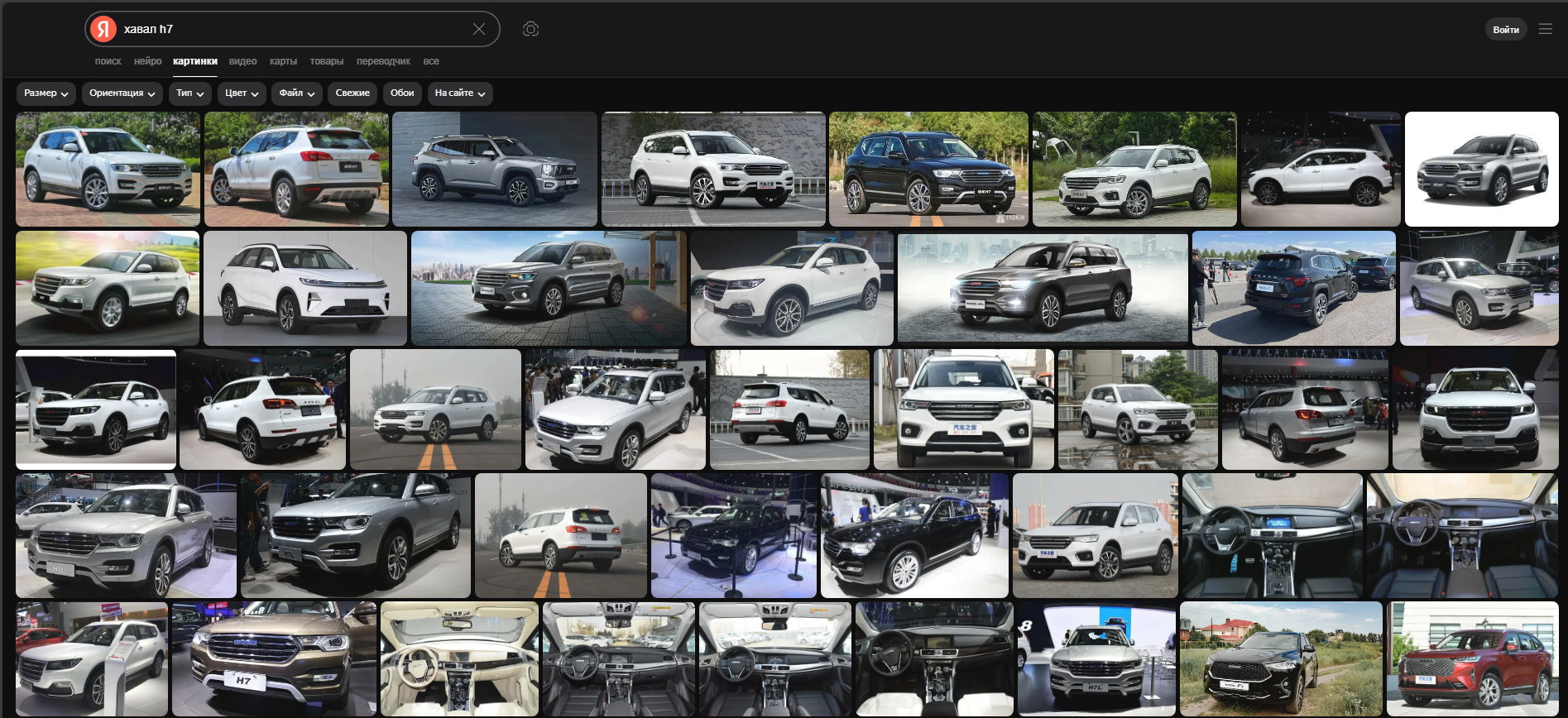Screen dimensions: 1568x718
Task: Focus the search field with хавал h7
Action: click(x=294, y=29)
